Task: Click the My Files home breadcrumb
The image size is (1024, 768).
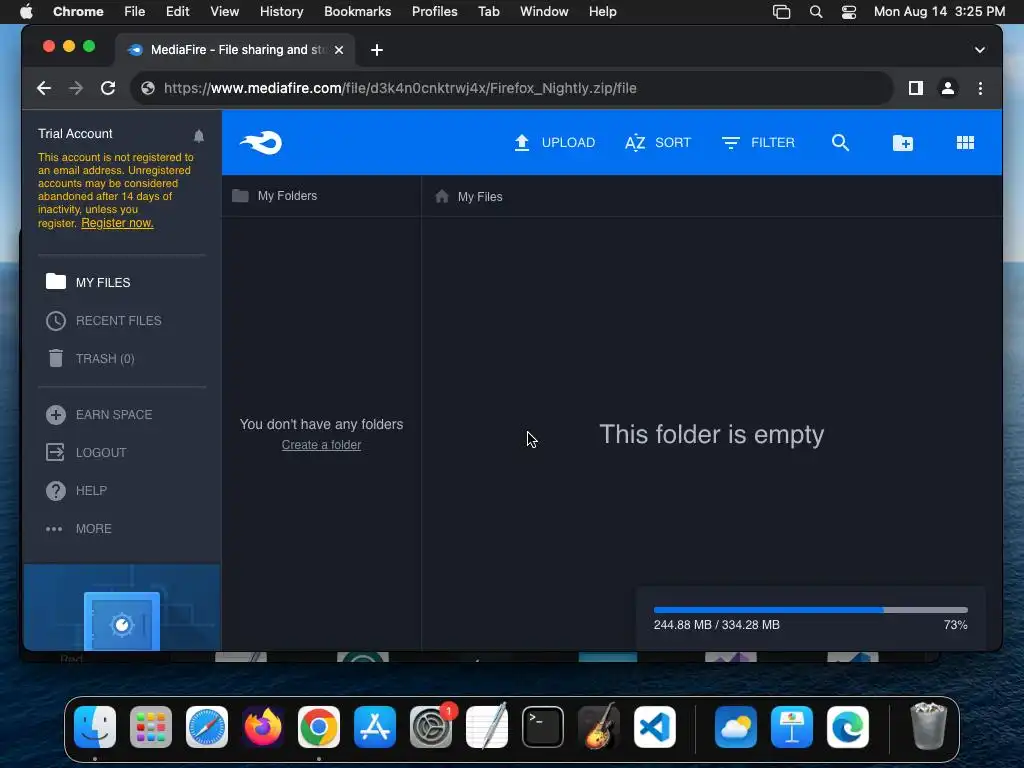Action: coord(469,197)
